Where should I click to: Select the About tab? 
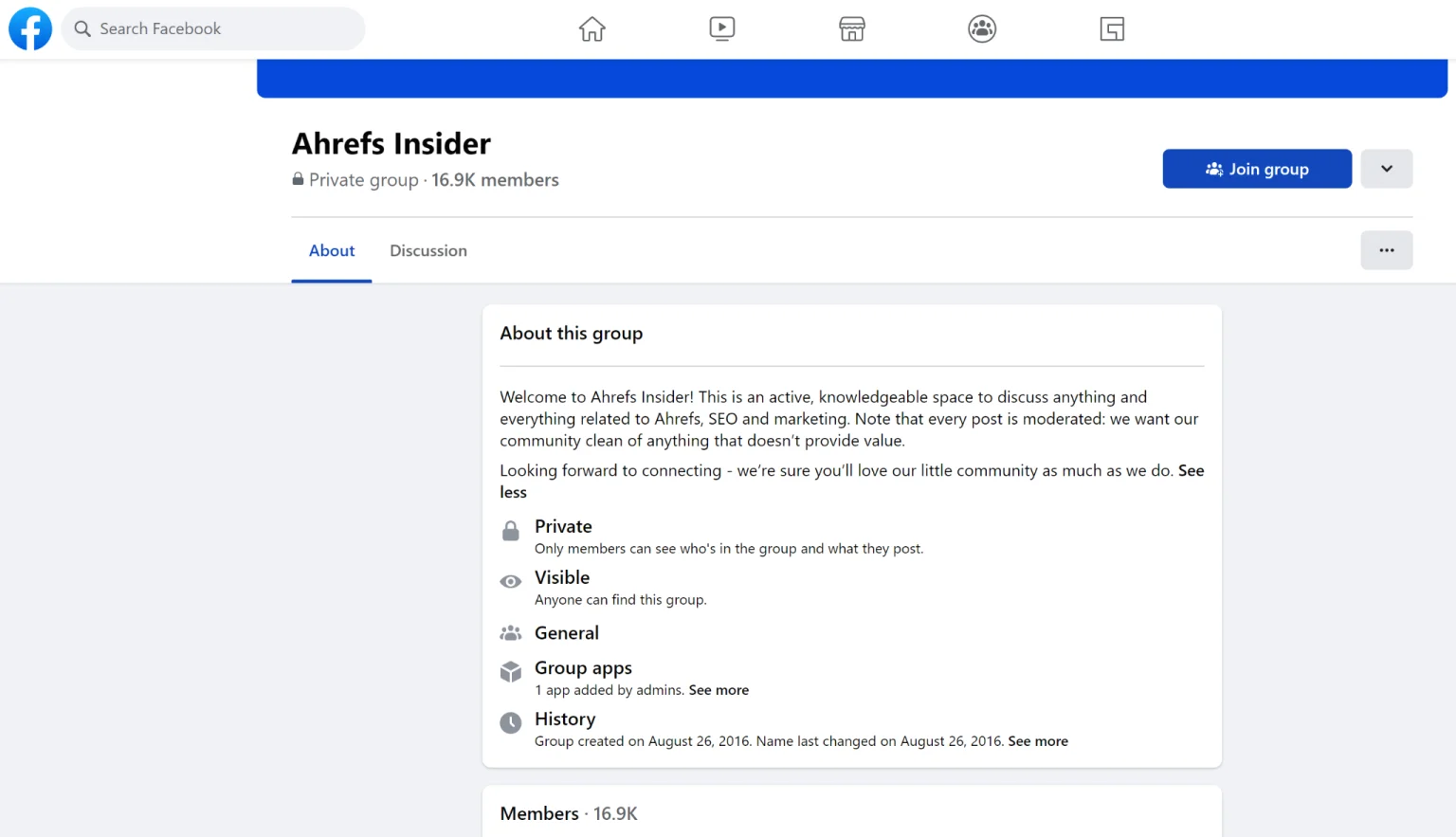tap(332, 251)
